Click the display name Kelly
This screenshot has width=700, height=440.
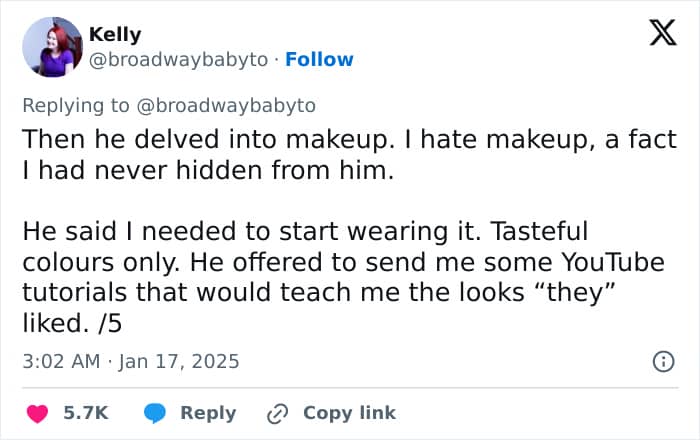[115, 34]
